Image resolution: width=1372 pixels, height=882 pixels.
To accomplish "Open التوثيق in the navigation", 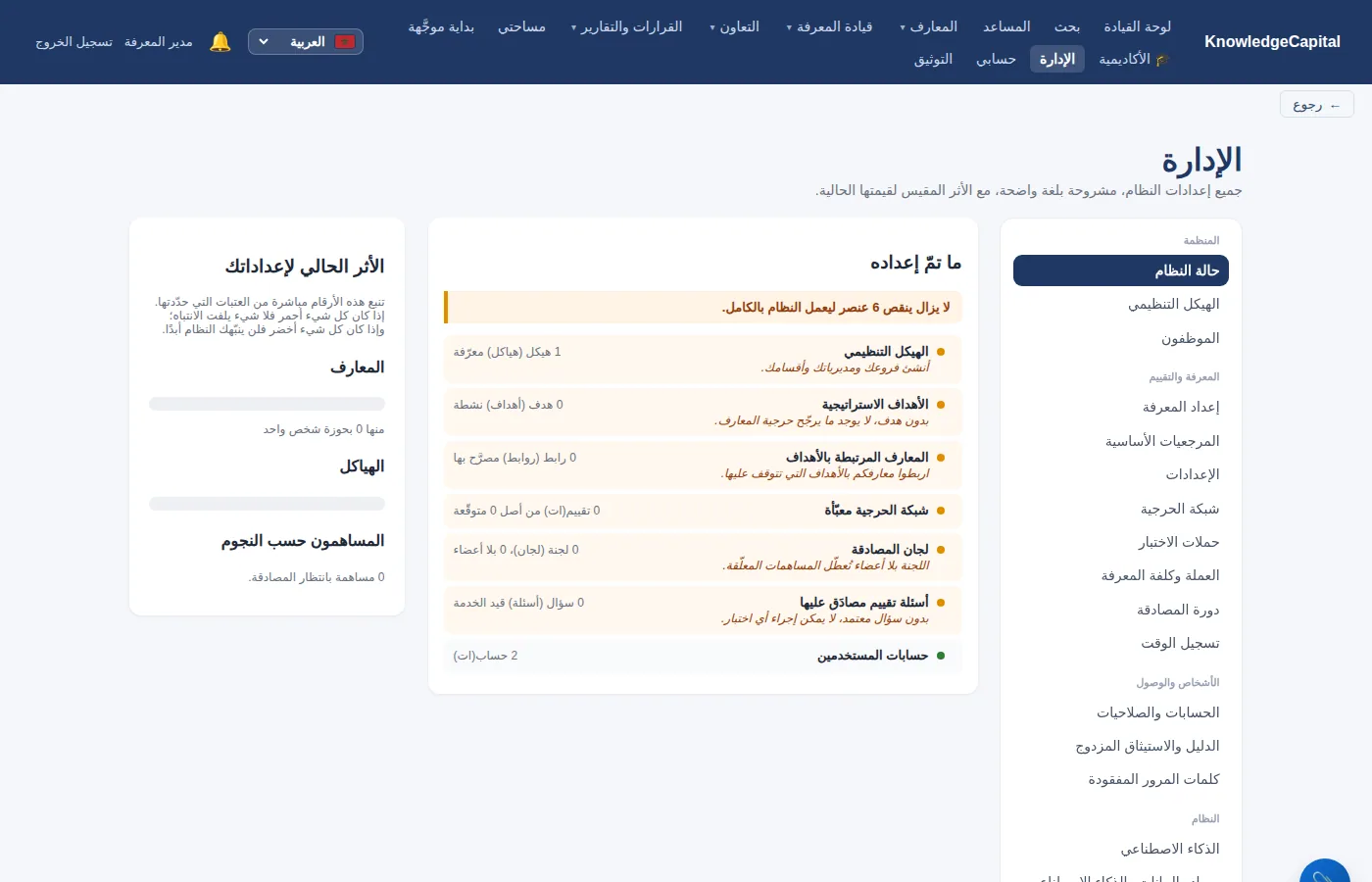I will 933,59.
